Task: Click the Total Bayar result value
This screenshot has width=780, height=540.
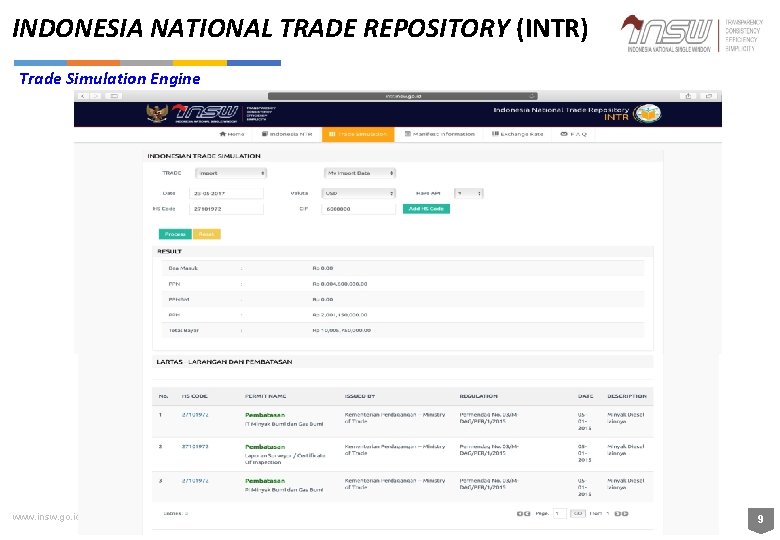Action: (341, 330)
